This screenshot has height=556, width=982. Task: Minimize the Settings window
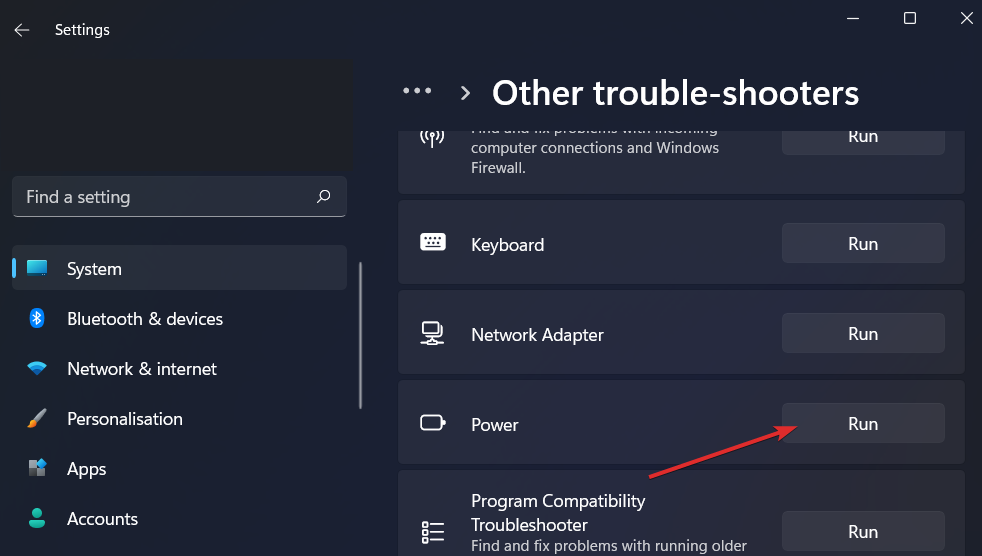[x=853, y=18]
